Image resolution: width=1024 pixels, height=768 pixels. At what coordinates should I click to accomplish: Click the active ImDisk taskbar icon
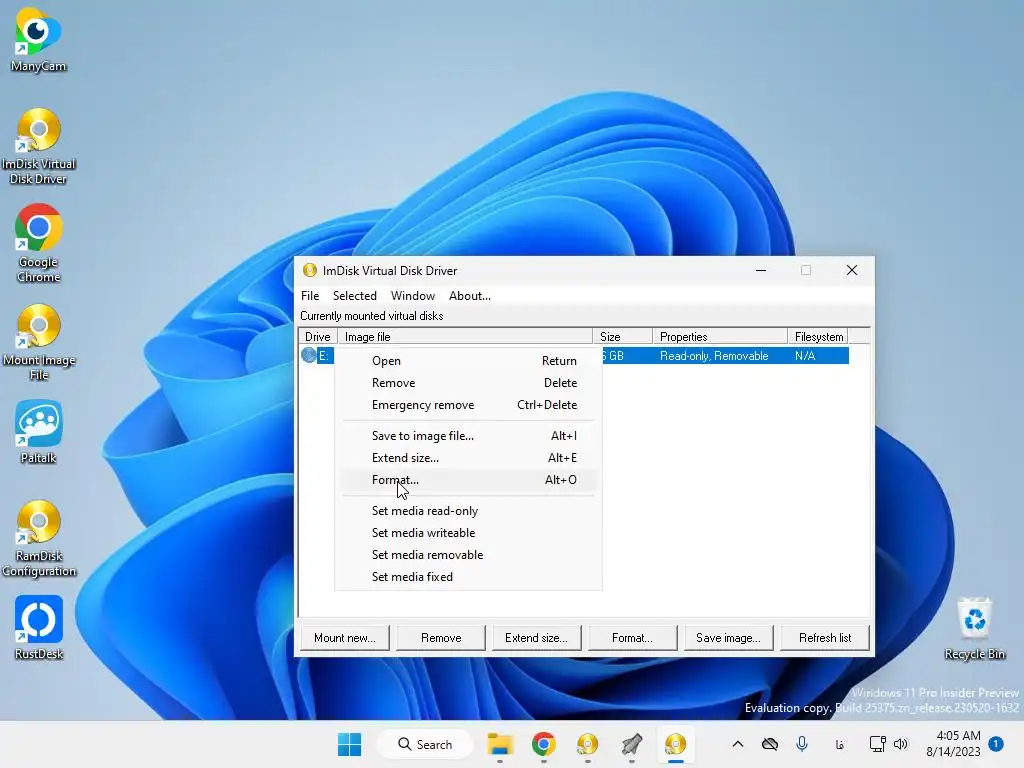675,744
